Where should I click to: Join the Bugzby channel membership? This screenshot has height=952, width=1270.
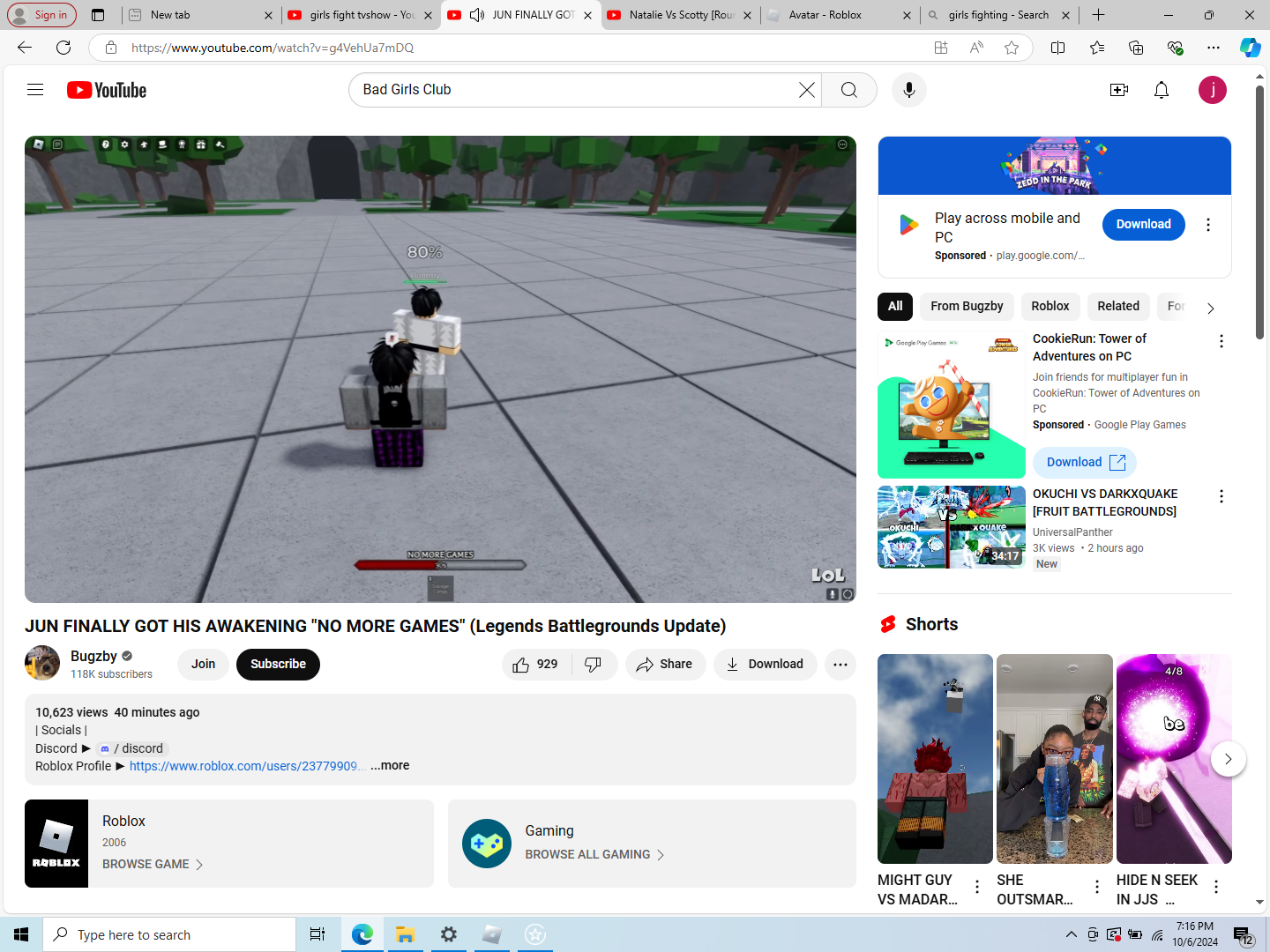pyautogui.click(x=204, y=665)
